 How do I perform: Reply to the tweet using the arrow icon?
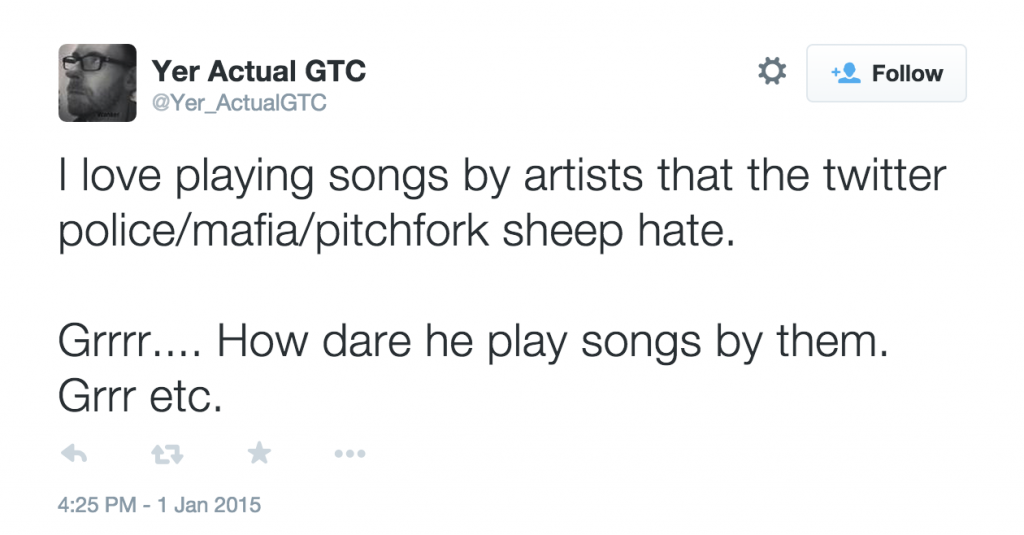[x=75, y=454]
